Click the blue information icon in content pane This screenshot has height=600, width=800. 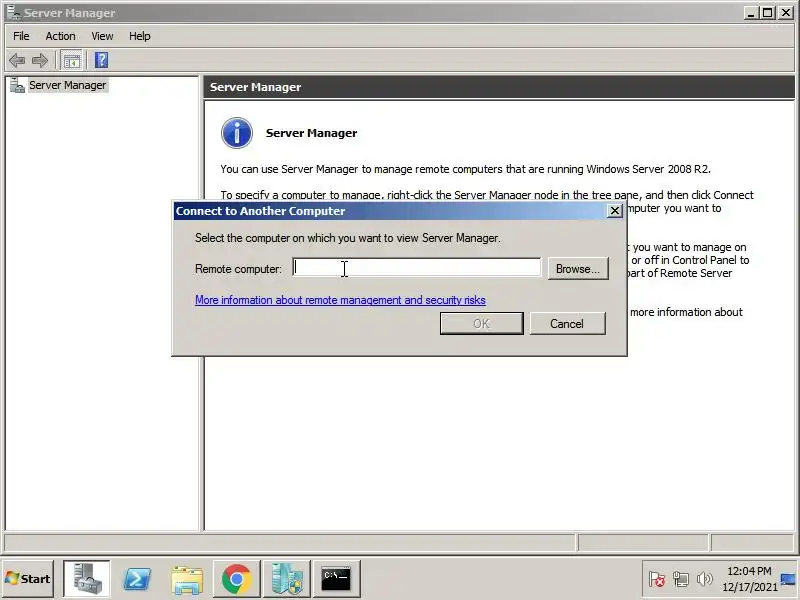tap(237, 133)
